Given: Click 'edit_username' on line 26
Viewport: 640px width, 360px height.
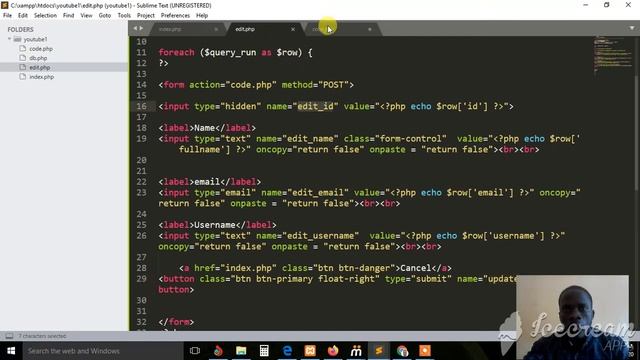Looking at the screenshot, I should click(x=320, y=236).
